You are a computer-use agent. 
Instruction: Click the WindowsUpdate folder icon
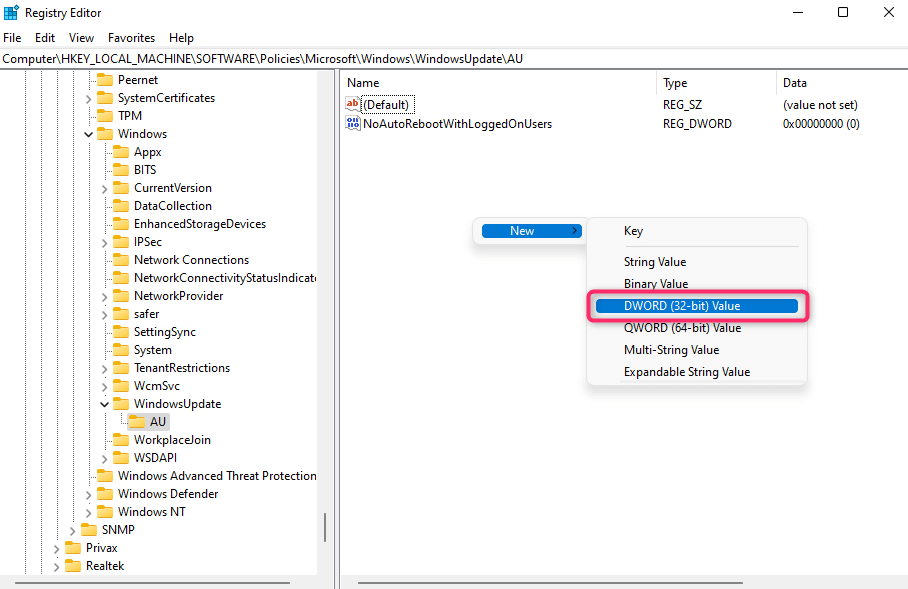click(121, 403)
